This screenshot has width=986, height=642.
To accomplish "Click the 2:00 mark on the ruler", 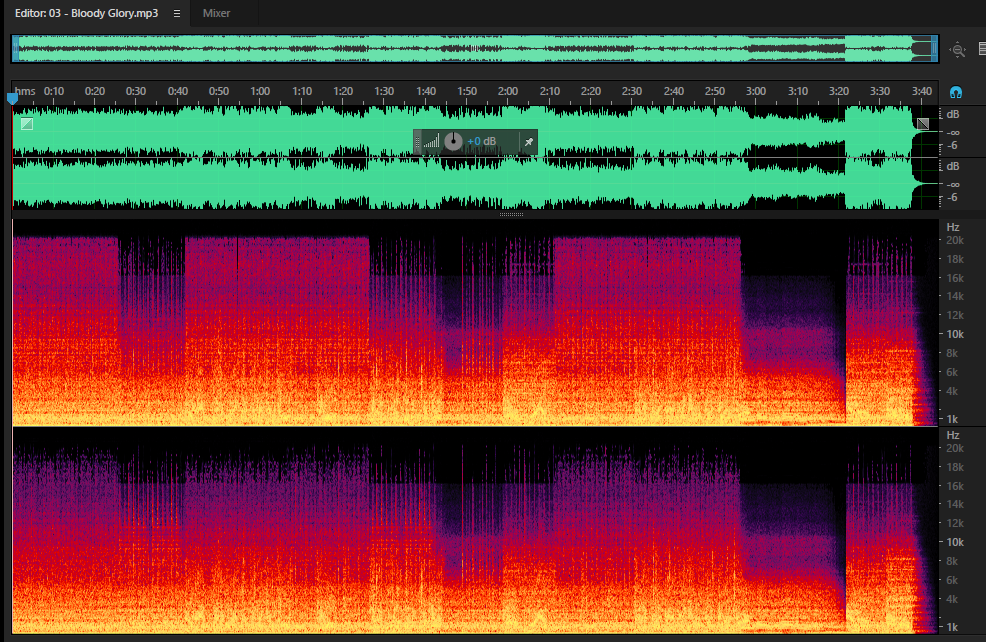I will (x=508, y=91).
